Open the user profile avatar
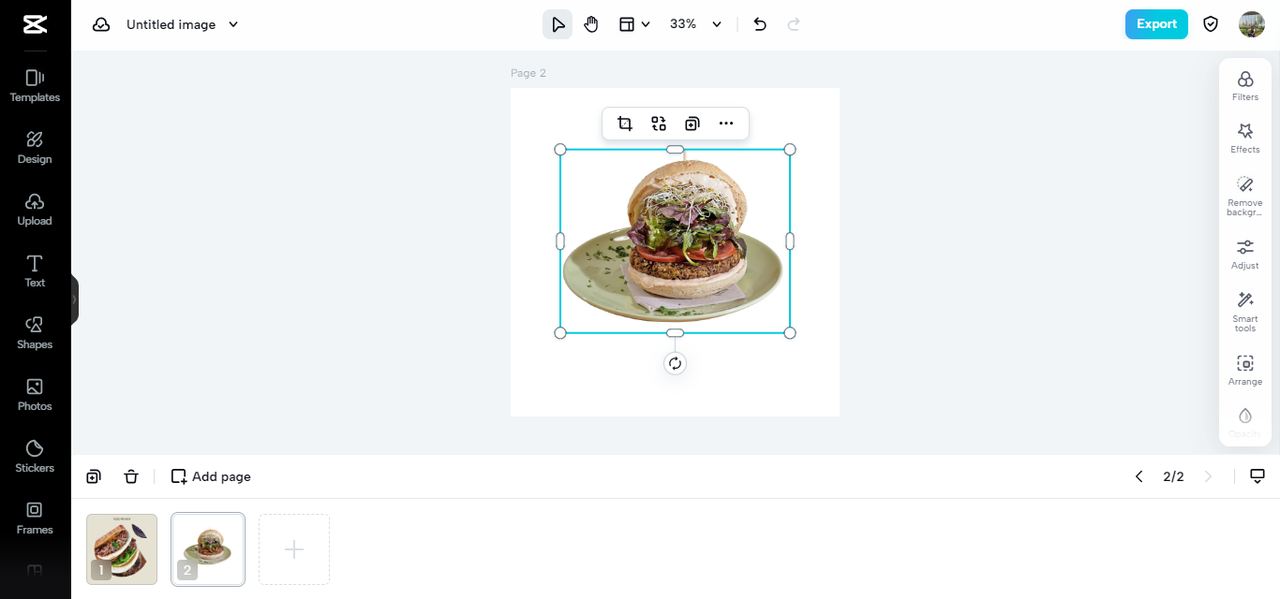This screenshot has height=599, width=1280. [1252, 24]
